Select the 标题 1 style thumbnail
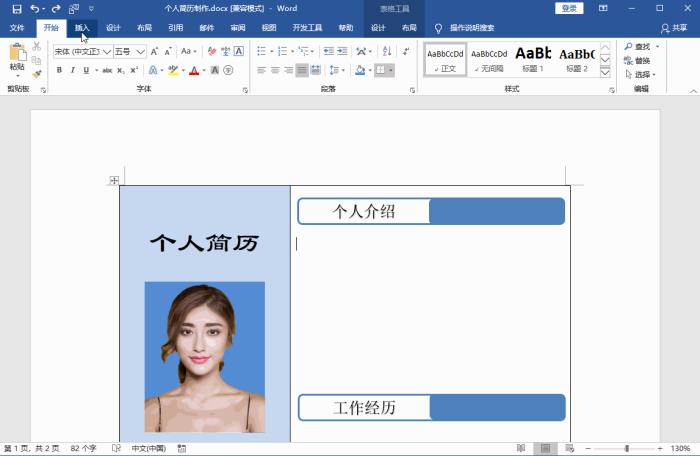Screen dimensions: 700x456 [x=533, y=59]
